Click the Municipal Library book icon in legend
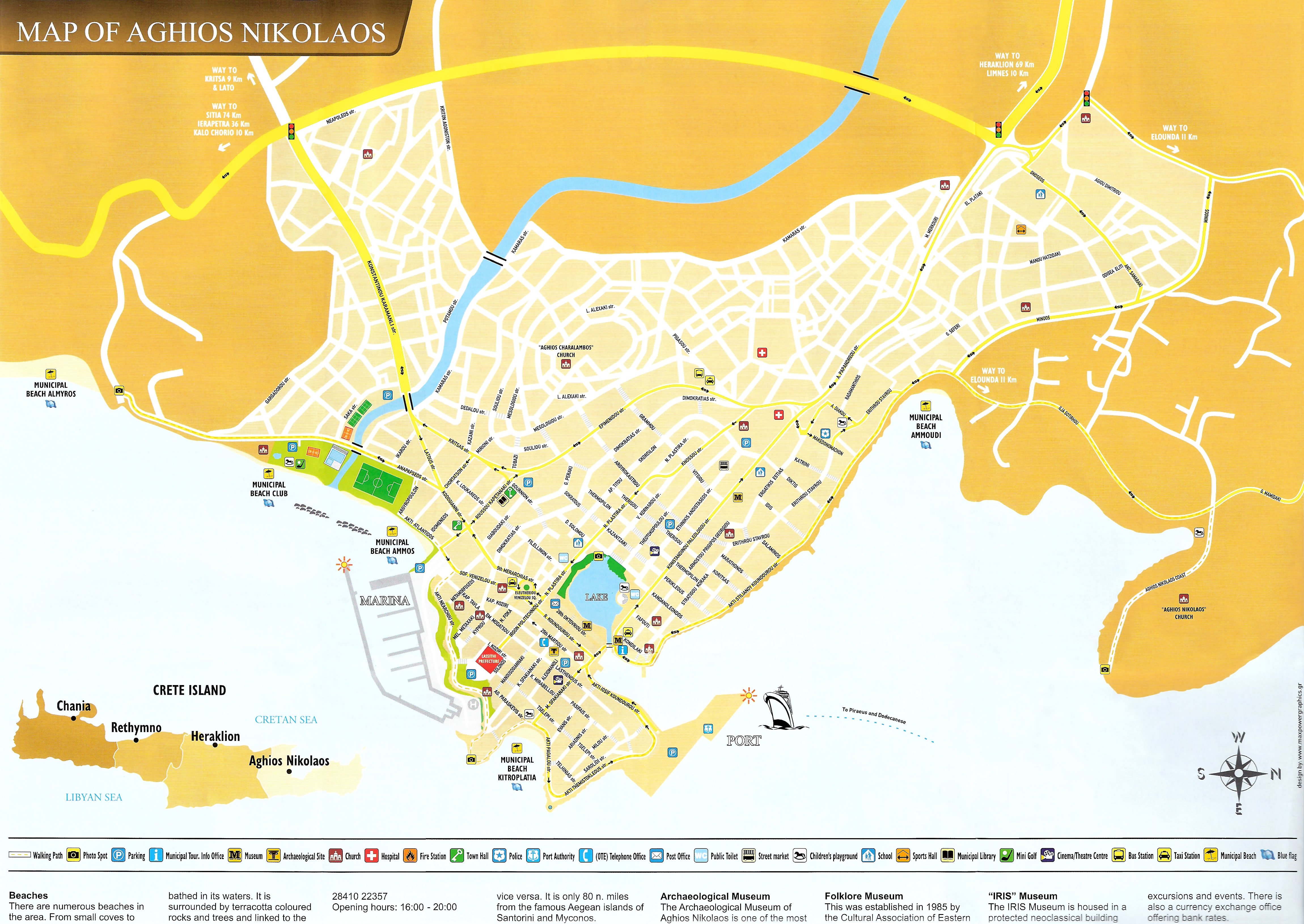 (948, 855)
